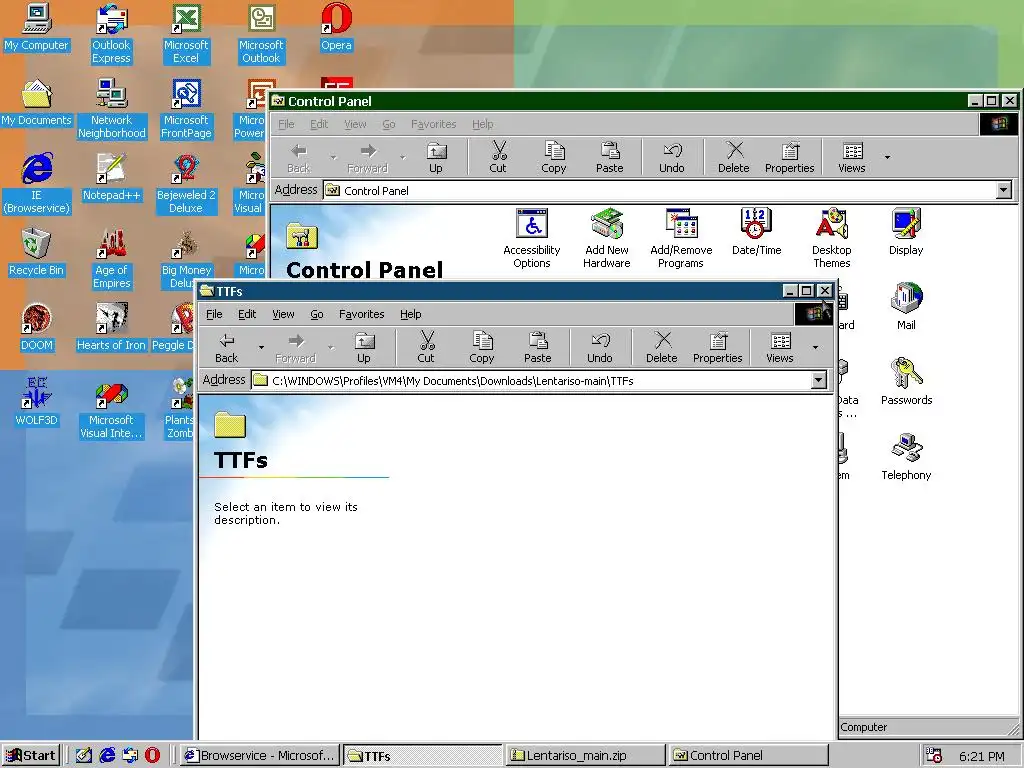The image size is (1024, 768).
Task: Open Mail applet in Control Panel
Action: click(906, 306)
